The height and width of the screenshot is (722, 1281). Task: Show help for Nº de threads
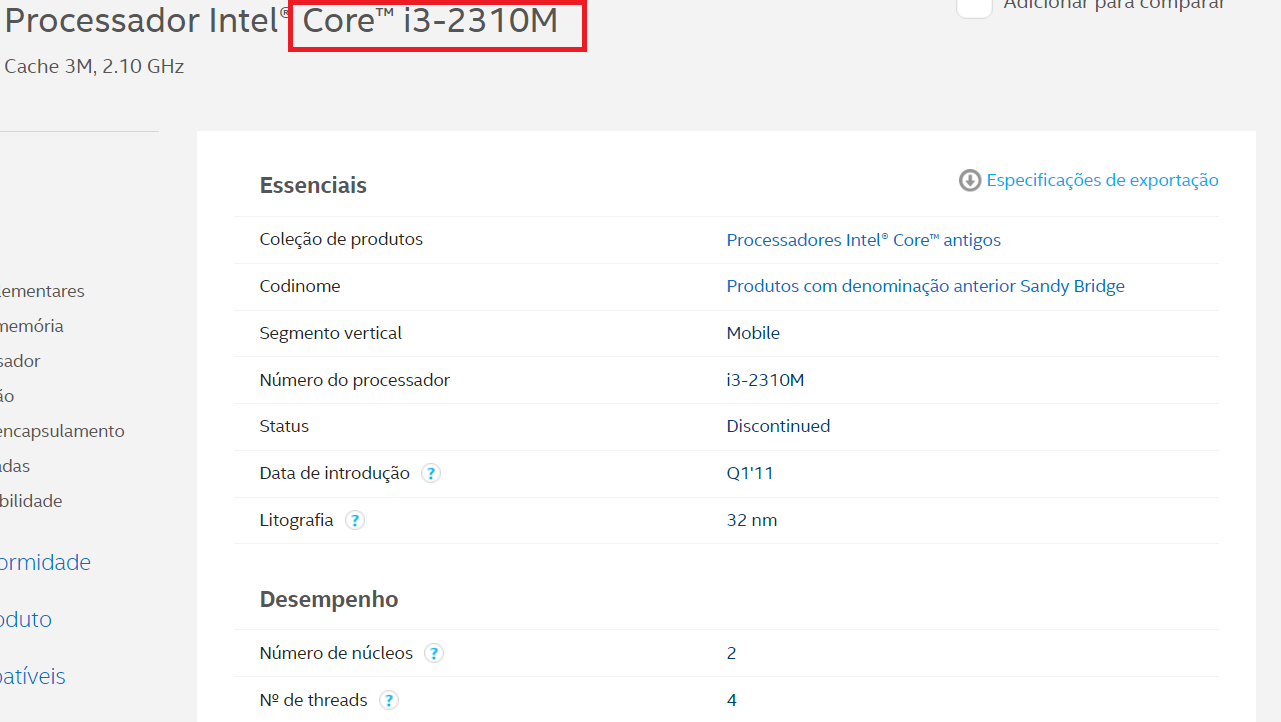coord(389,700)
